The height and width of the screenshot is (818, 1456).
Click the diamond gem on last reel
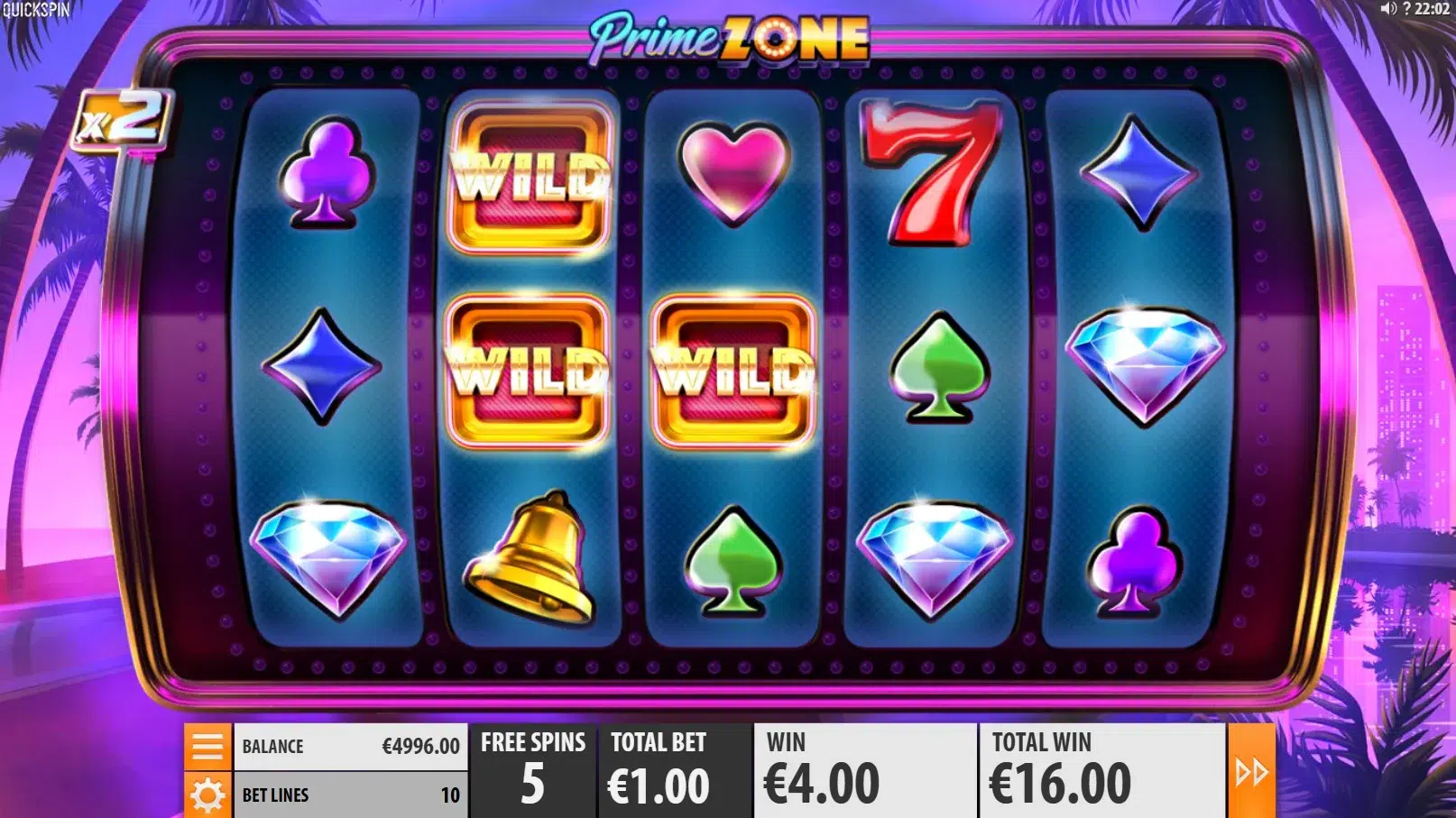click(1144, 363)
